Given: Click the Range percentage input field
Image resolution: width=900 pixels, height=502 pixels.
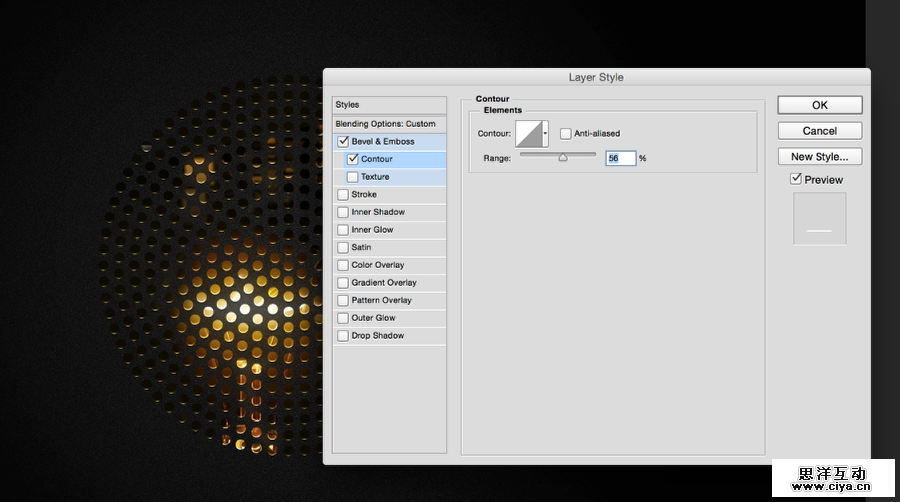Looking at the screenshot, I should [620, 158].
